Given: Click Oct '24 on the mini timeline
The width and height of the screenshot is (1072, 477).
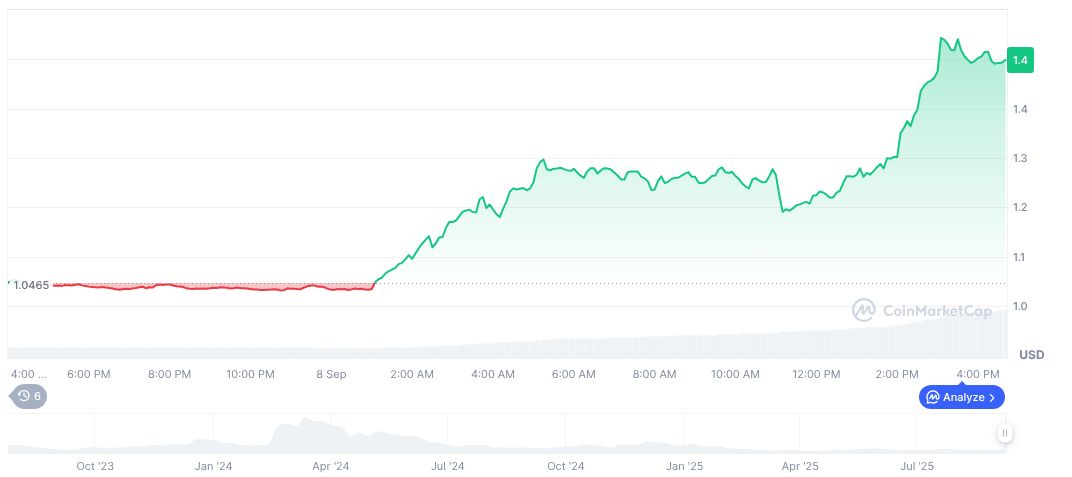Looking at the screenshot, I should tap(566, 466).
